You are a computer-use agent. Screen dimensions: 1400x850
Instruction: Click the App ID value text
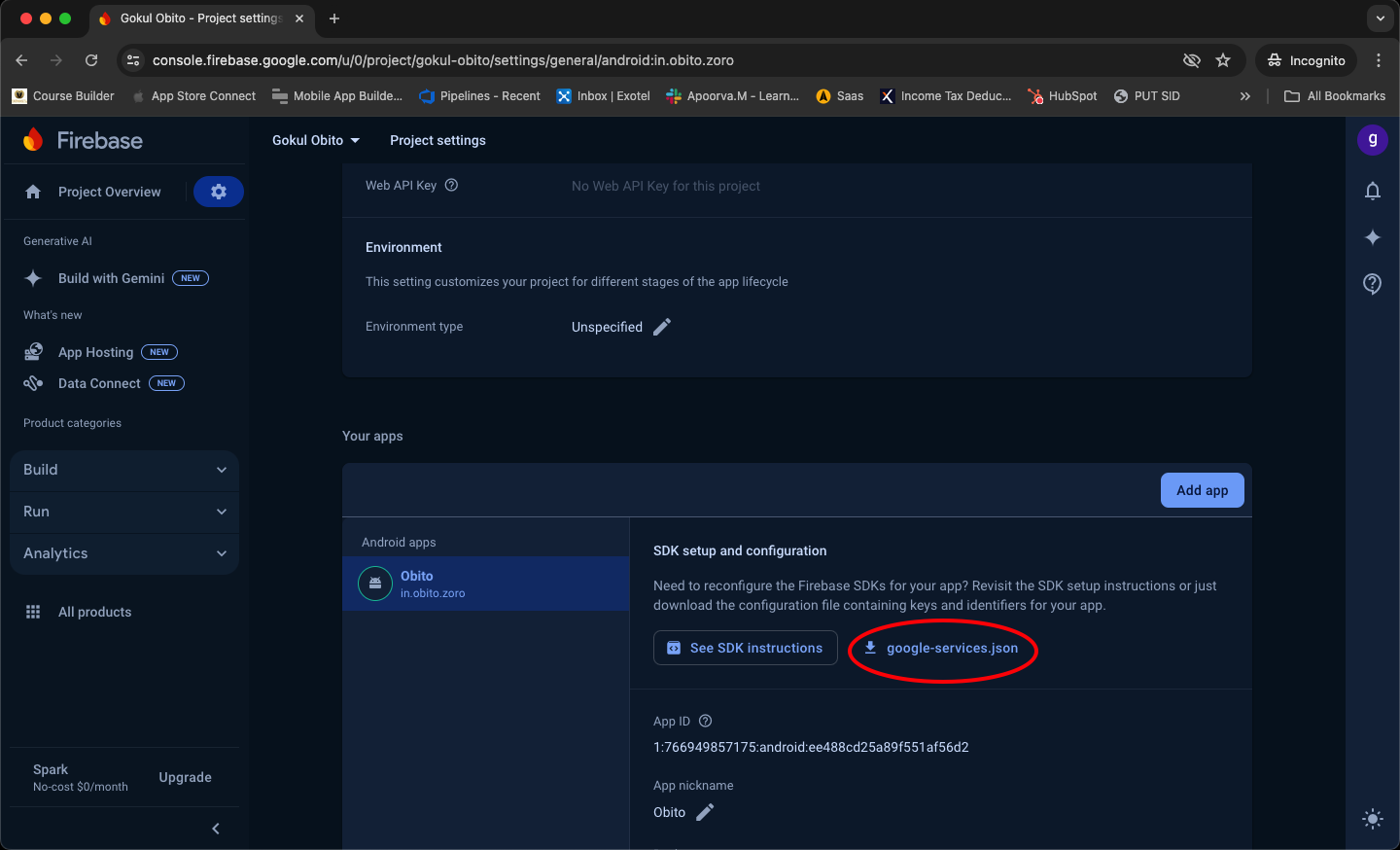click(x=811, y=747)
